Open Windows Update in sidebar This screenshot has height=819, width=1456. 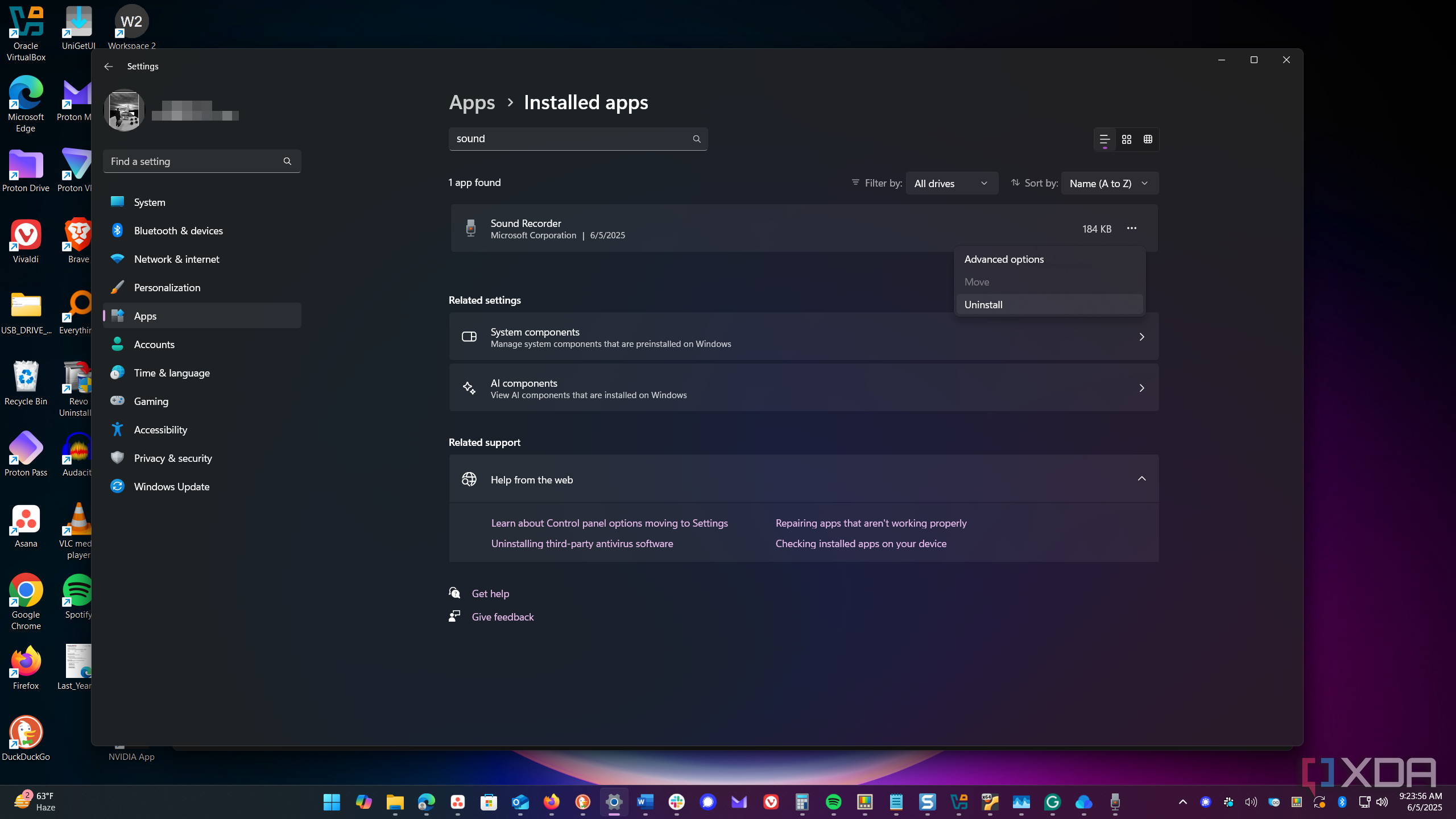coord(202,487)
